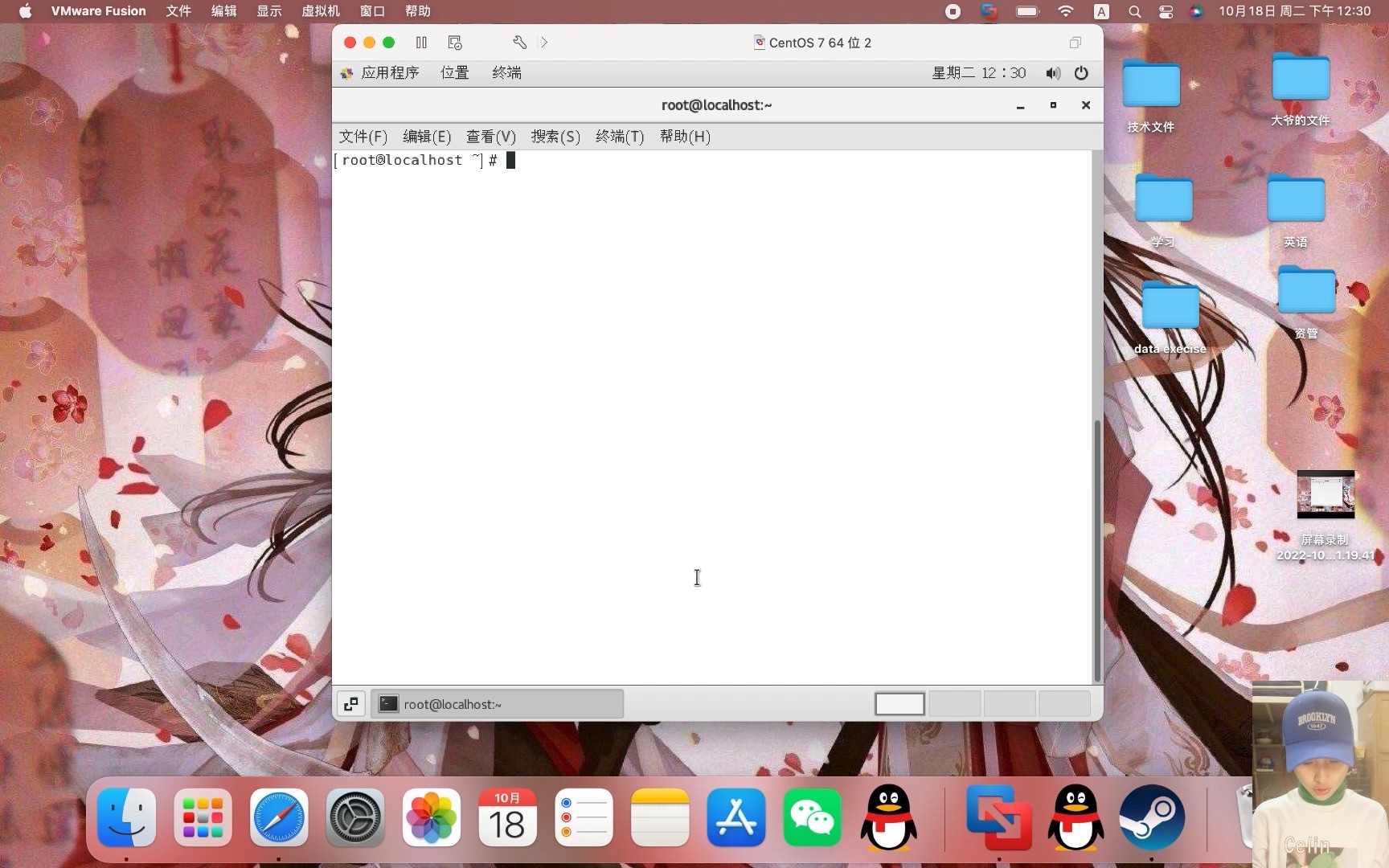Close the root@localhost terminal window
Viewport: 1389px width, 868px height.
tap(1086, 105)
